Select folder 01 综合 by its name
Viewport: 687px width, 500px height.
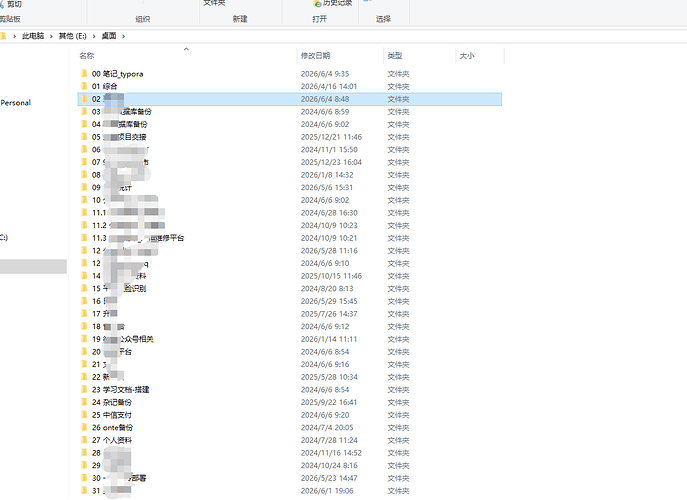click(104, 86)
